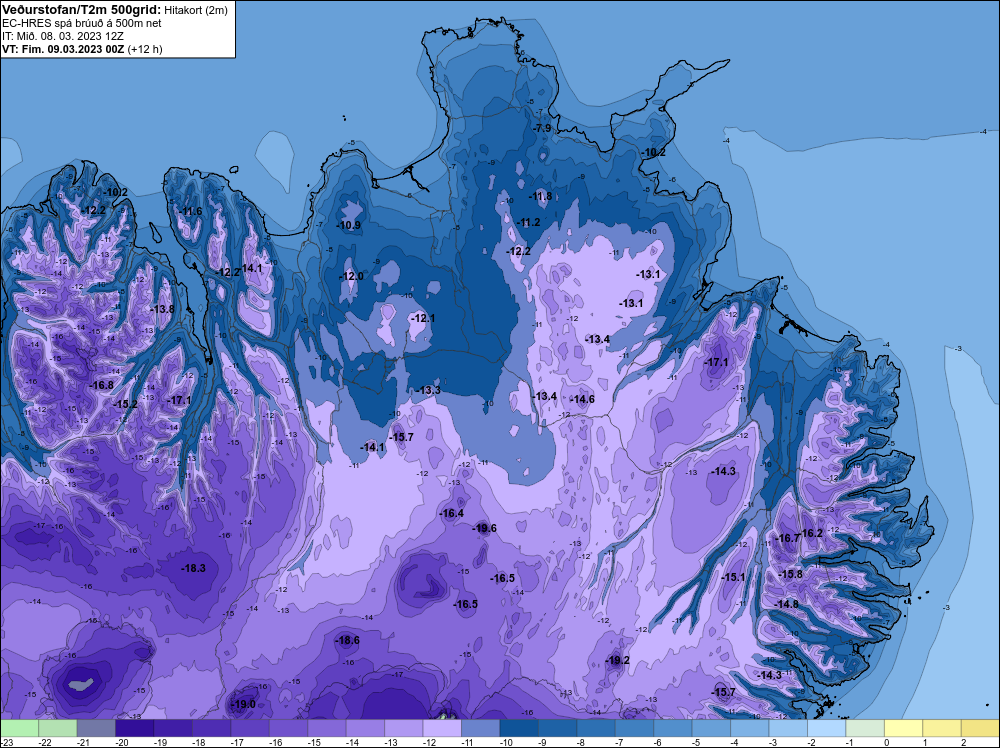Click the -16 legend color swatch

tap(288, 728)
